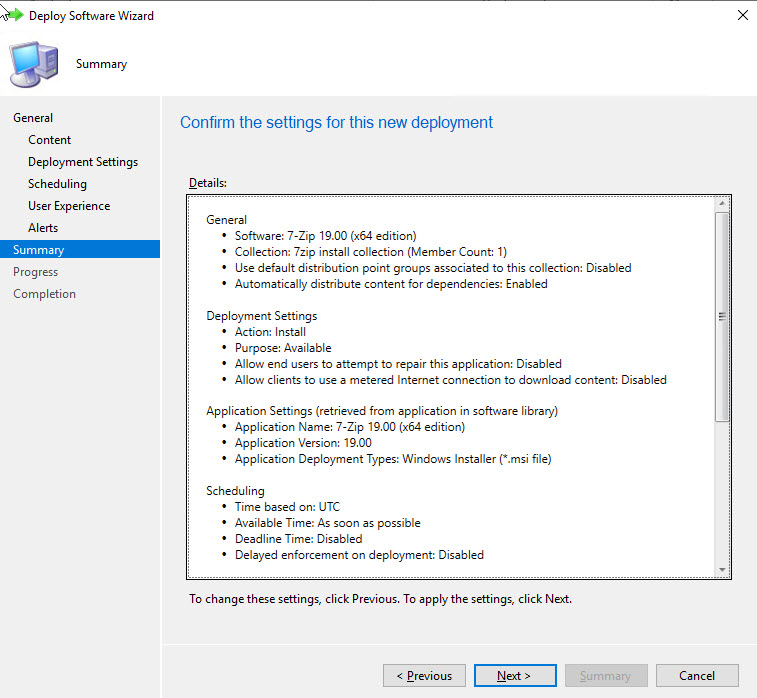Apply settings with the Next button
Viewport: 757px width, 698px height.
tap(515, 676)
